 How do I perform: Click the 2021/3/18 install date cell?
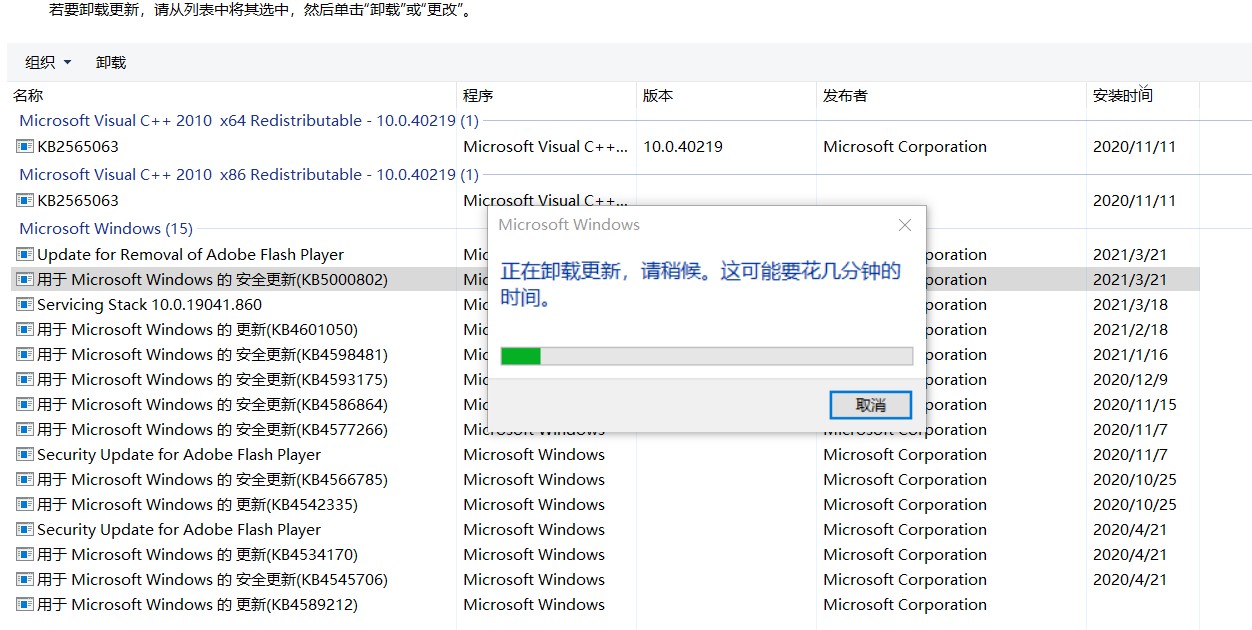(x=1131, y=304)
